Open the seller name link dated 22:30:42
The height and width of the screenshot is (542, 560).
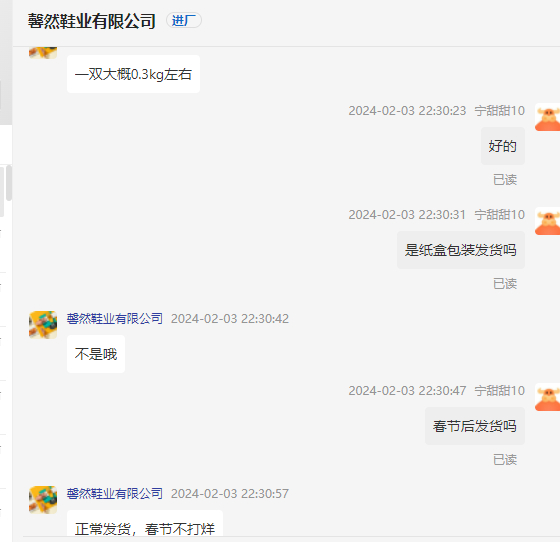115,318
